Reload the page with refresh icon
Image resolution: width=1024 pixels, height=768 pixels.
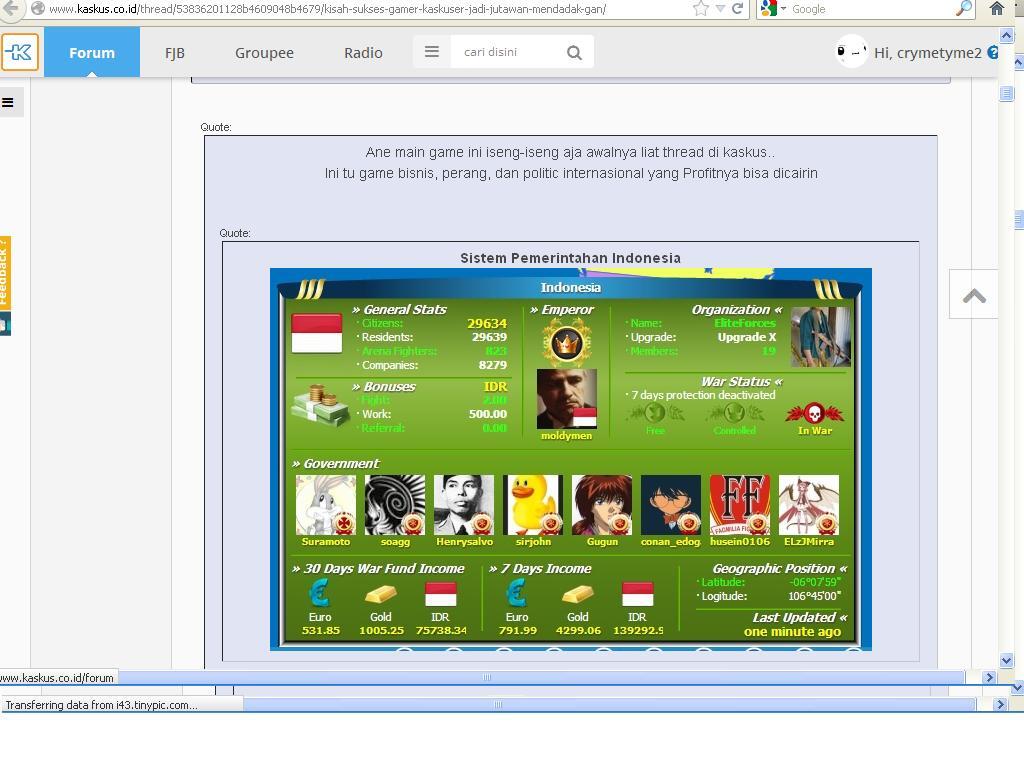pos(738,8)
